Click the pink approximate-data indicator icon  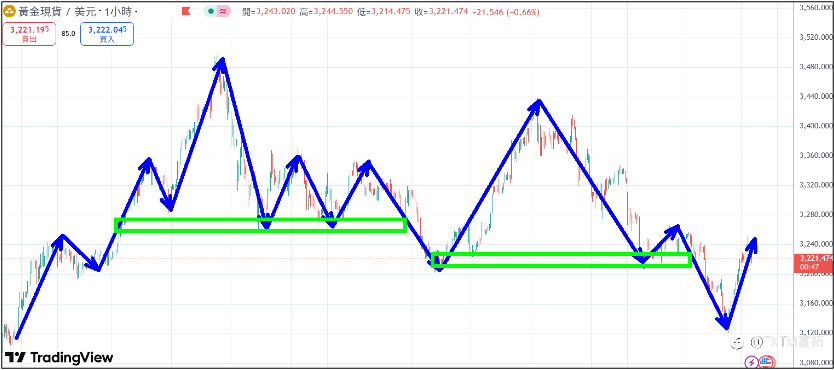pos(224,11)
